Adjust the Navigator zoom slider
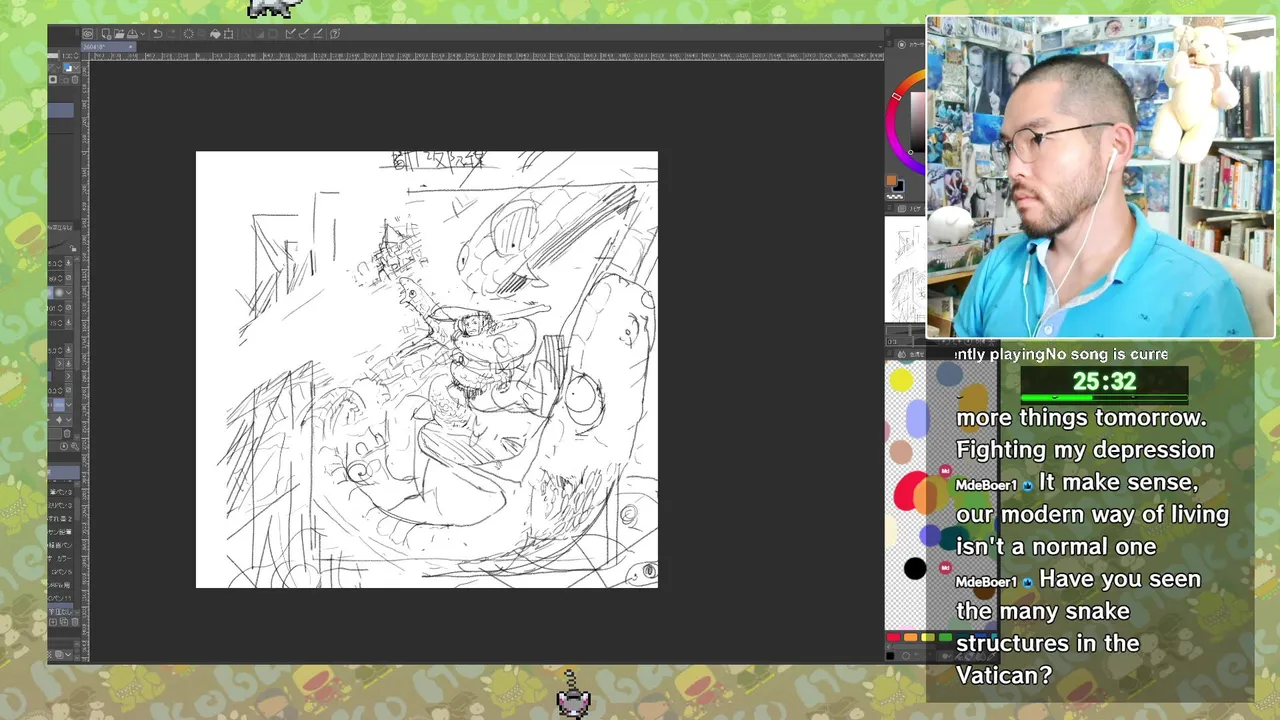The height and width of the screenshot is (720, 1280). click(x=905, y=330)
